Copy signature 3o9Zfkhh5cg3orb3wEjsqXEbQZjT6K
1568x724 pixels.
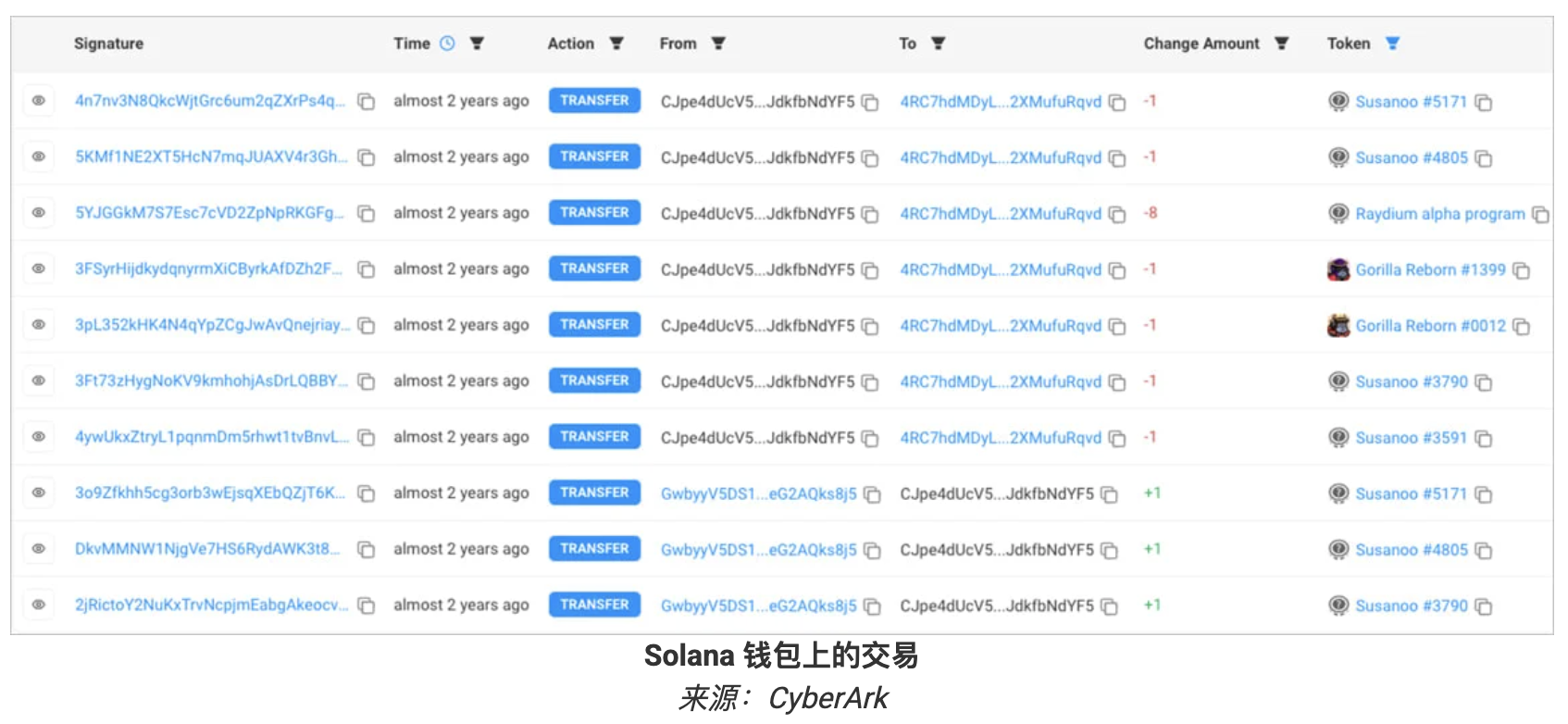click(x=367, y=494)
